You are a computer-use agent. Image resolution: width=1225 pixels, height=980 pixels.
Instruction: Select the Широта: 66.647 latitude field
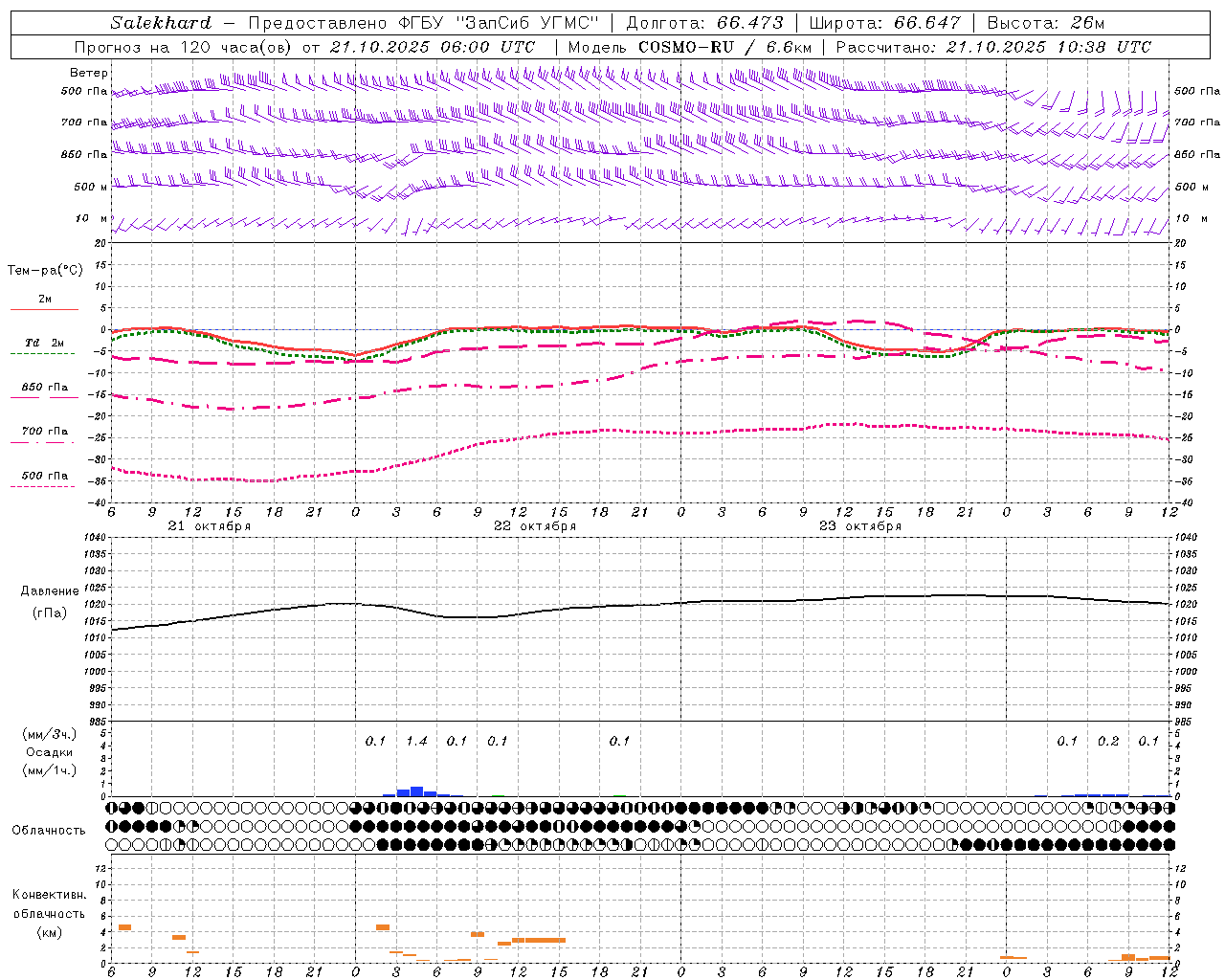click(885, 23)
